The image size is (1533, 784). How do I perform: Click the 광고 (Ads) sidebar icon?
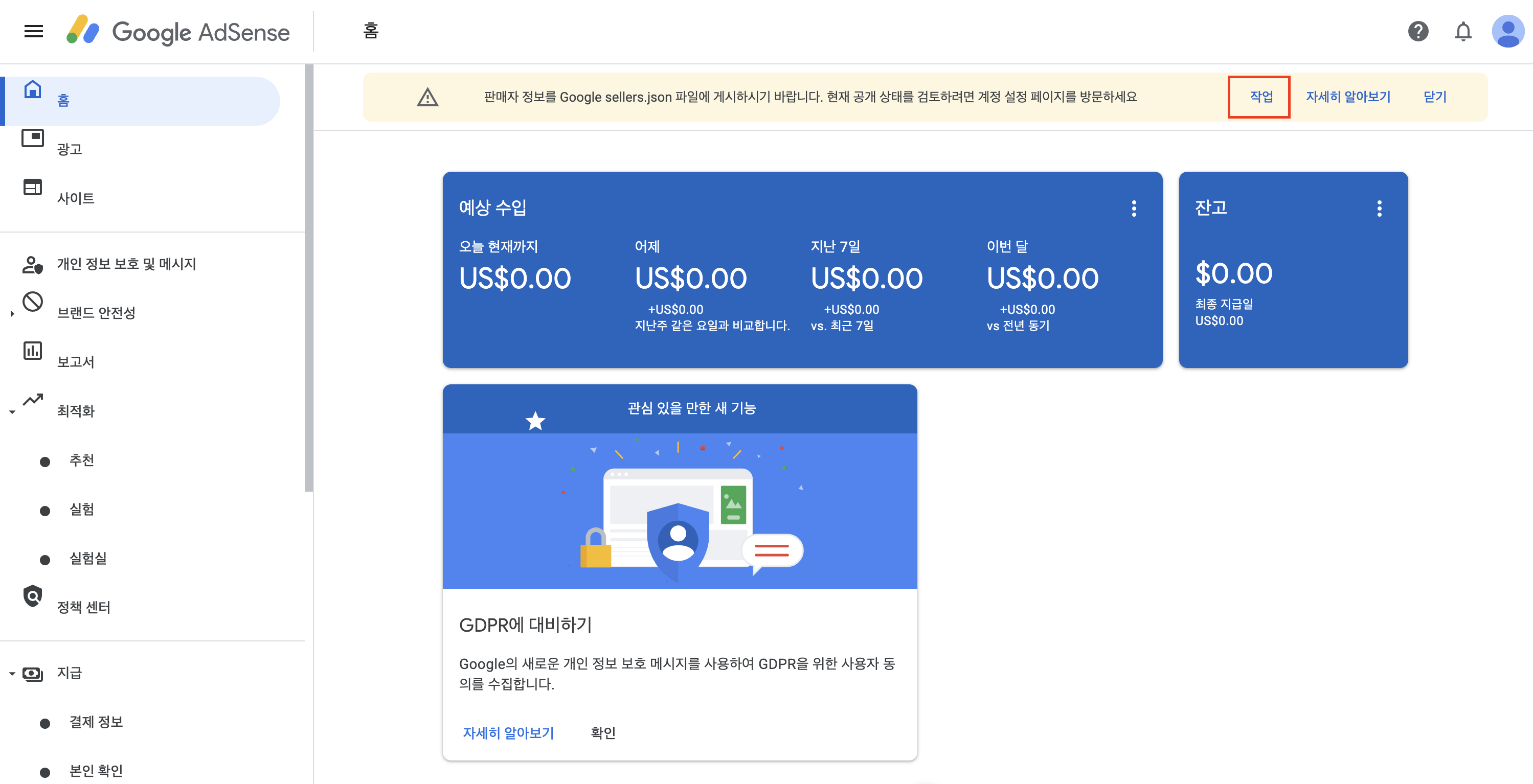tap(32, 139)
